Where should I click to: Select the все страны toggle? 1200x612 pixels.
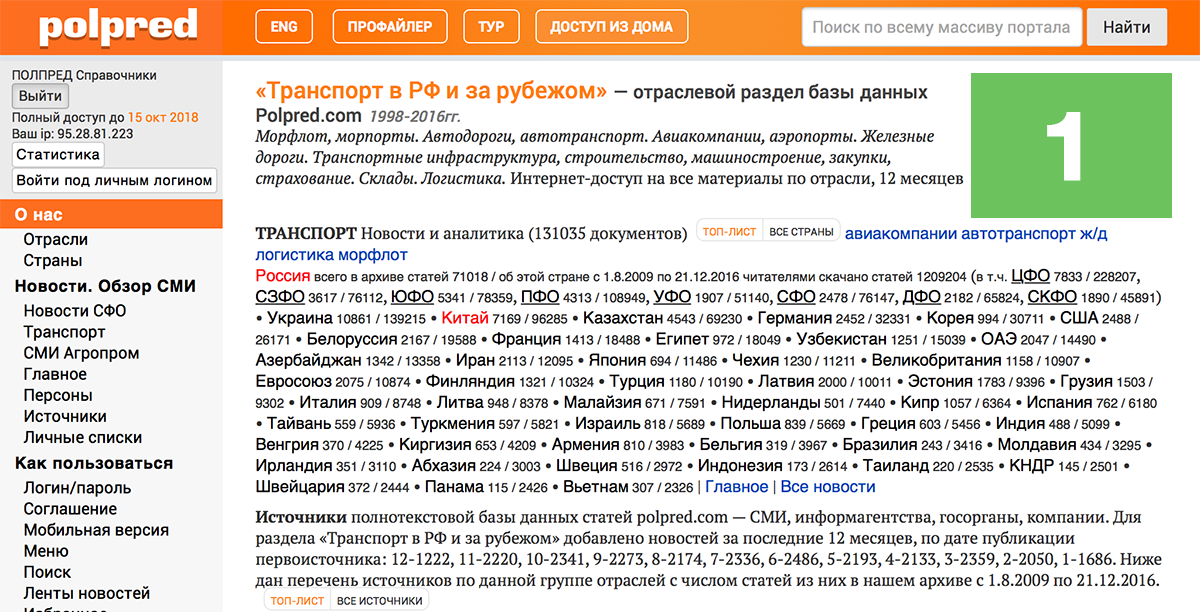pyautogui.click(x=801, y=232)
